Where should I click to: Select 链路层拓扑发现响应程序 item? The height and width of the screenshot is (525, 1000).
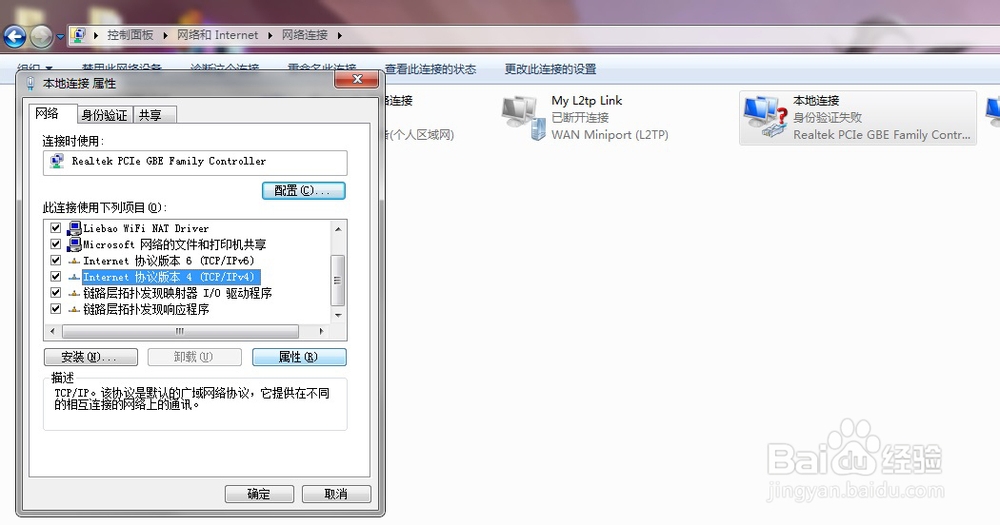click(x=146, y=309)
